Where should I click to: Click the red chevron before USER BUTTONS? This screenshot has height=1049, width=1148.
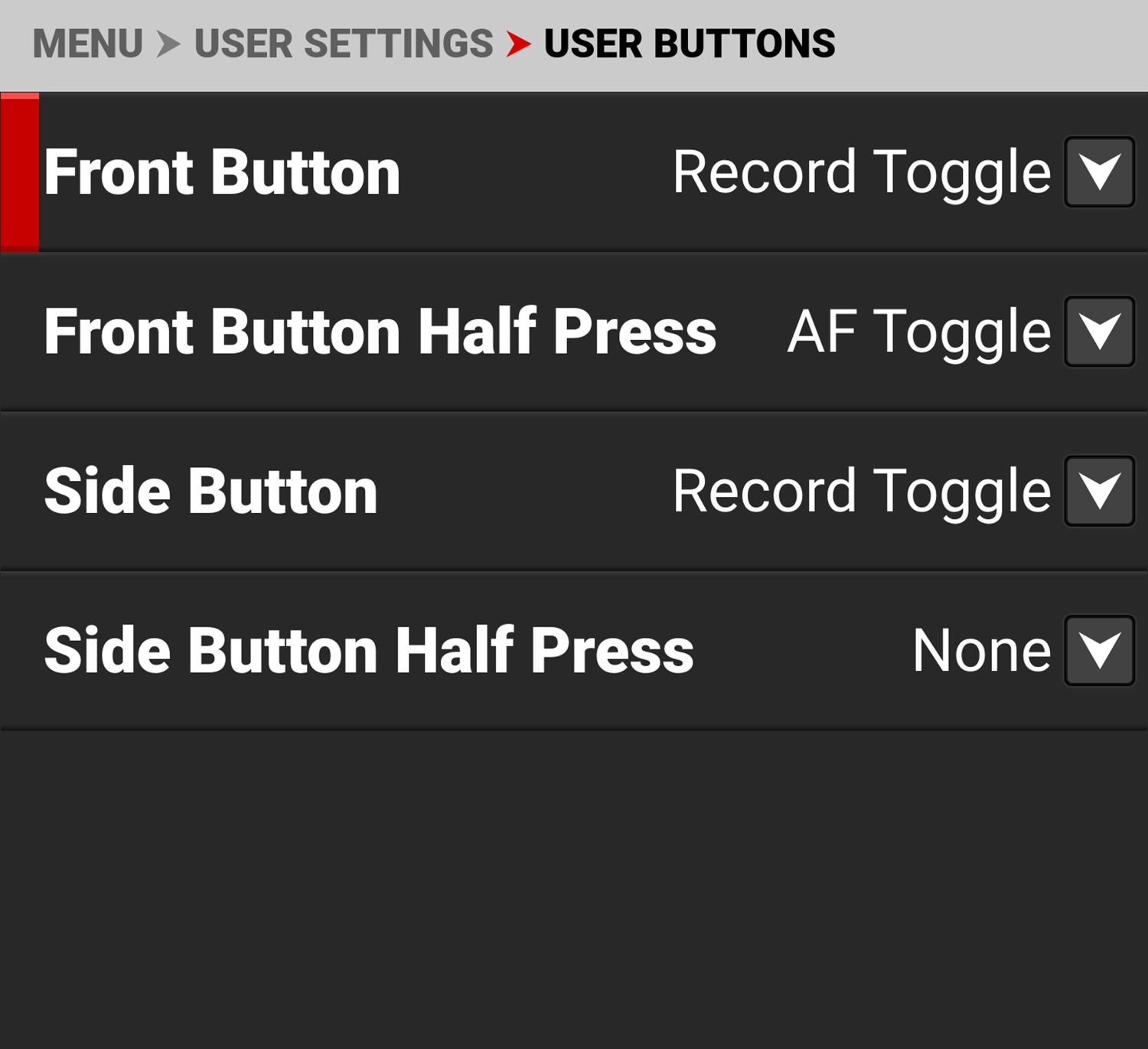tap(518, 44)
